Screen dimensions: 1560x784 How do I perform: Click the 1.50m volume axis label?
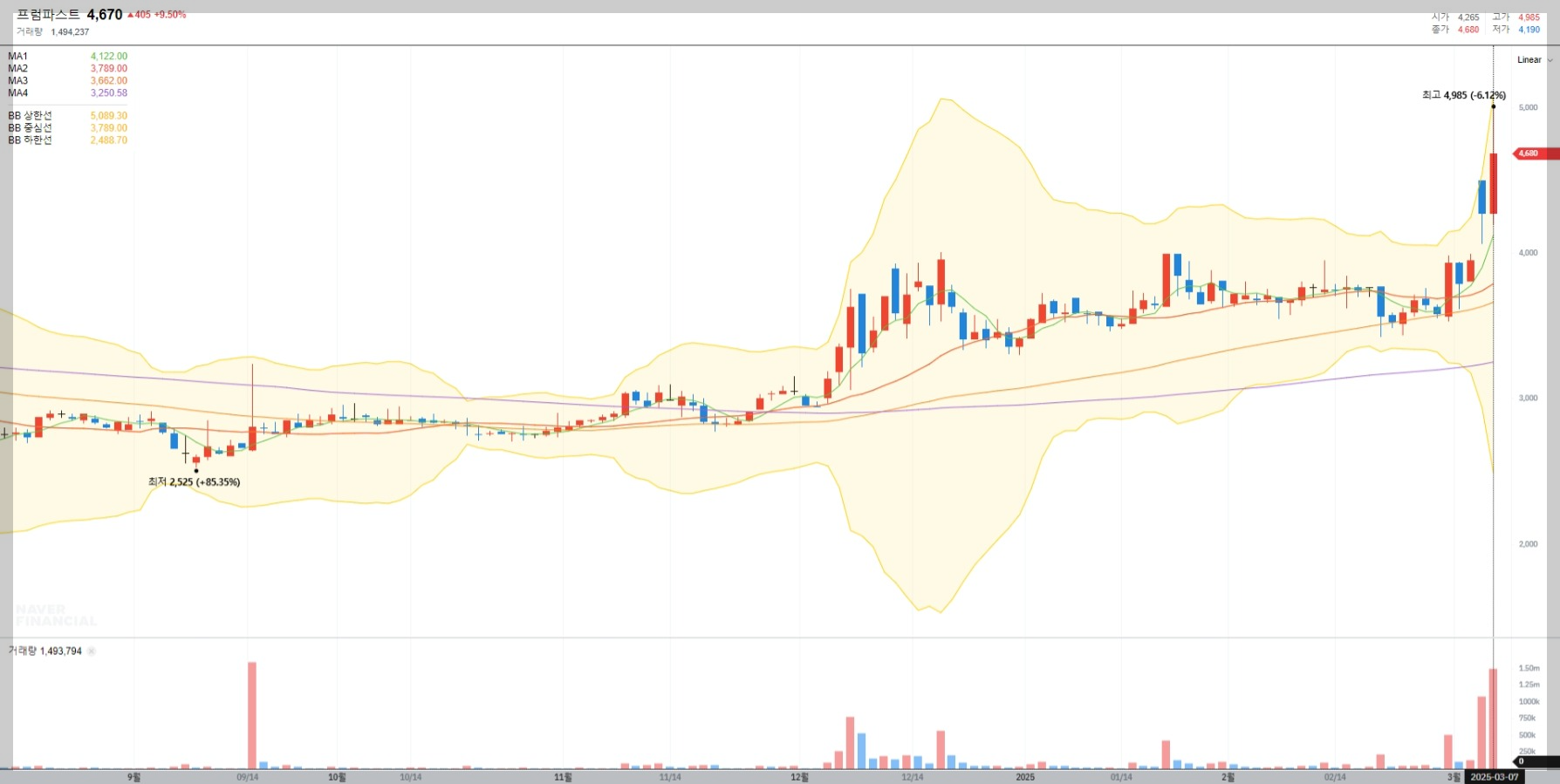coord(1529,668)
